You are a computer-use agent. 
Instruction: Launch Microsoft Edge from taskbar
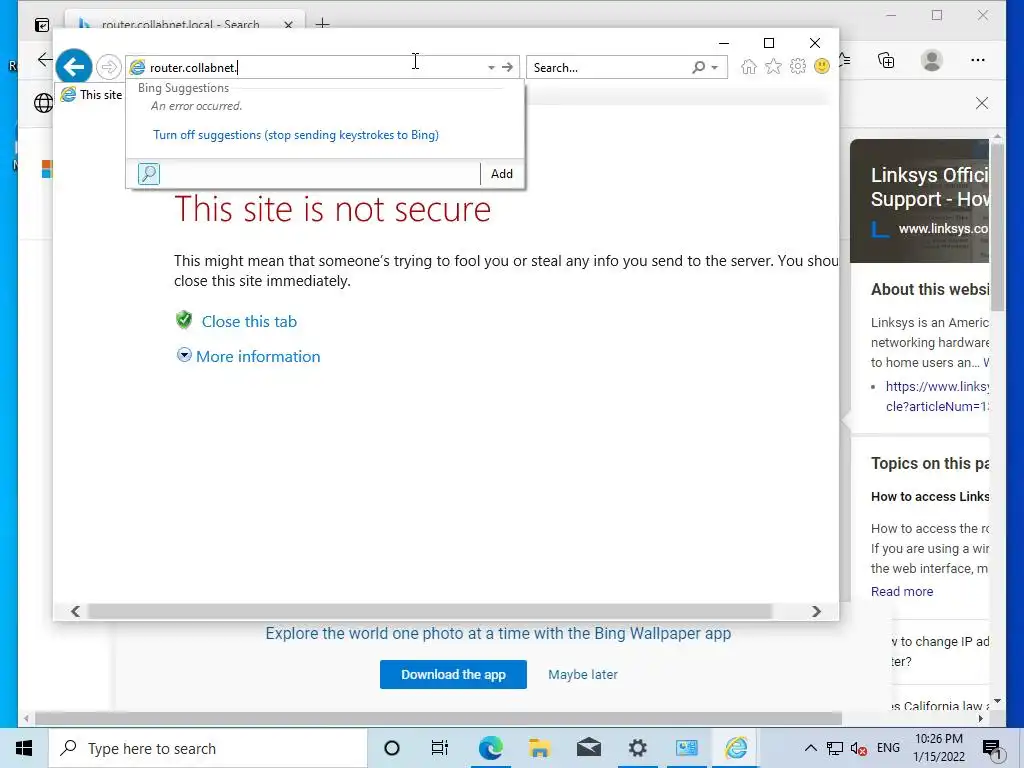pos(490,748)
